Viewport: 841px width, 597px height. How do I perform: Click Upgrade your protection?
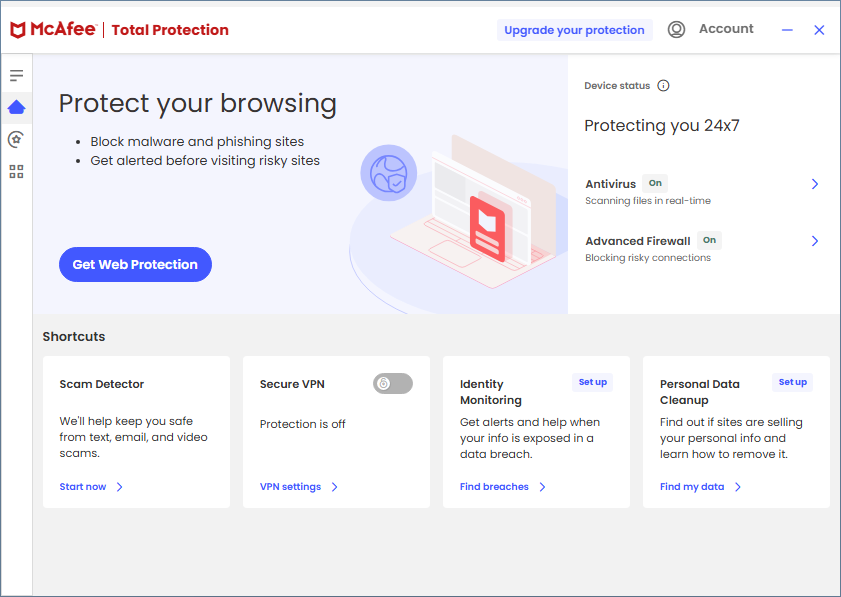coord(574,30)
